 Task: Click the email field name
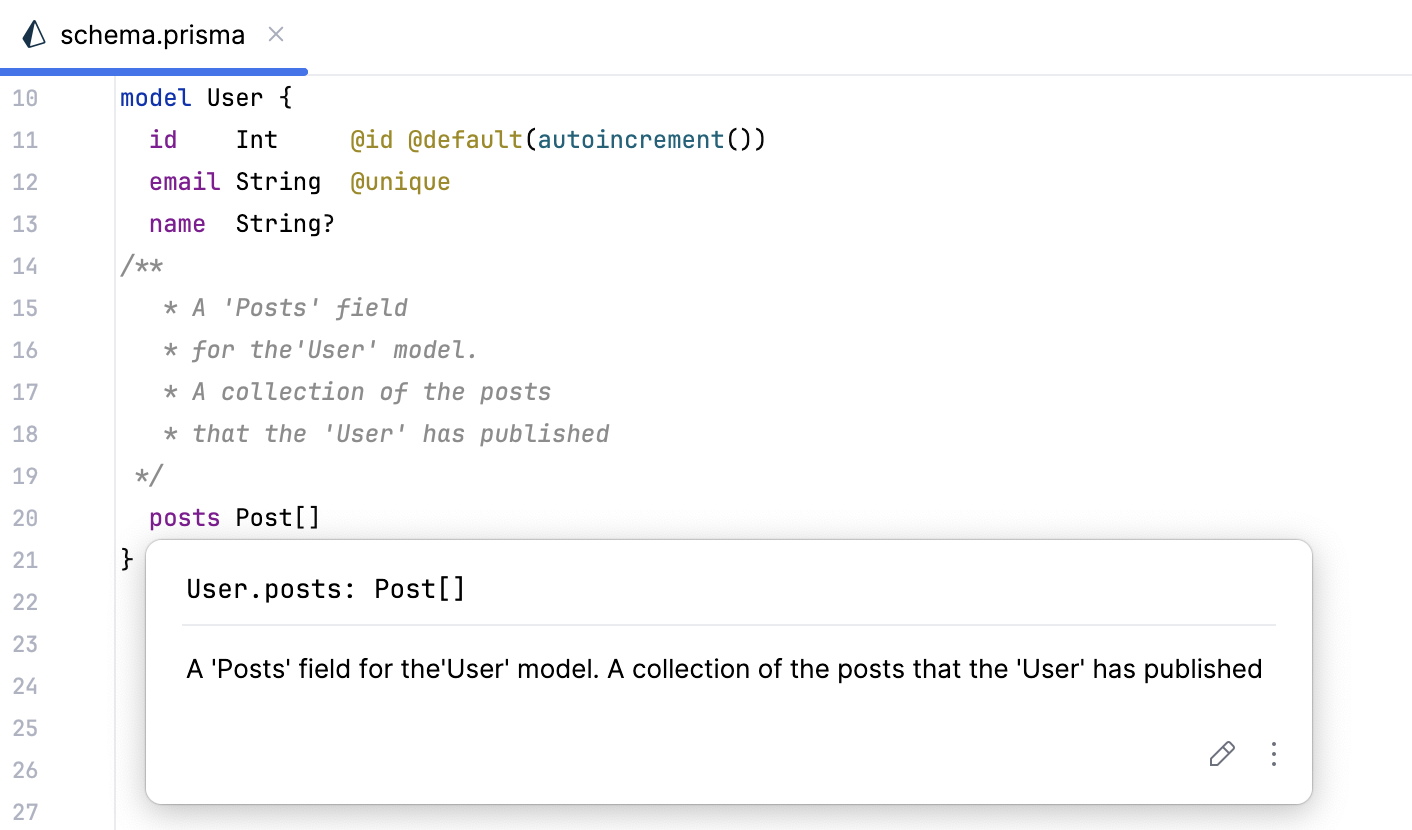(184, 181)
